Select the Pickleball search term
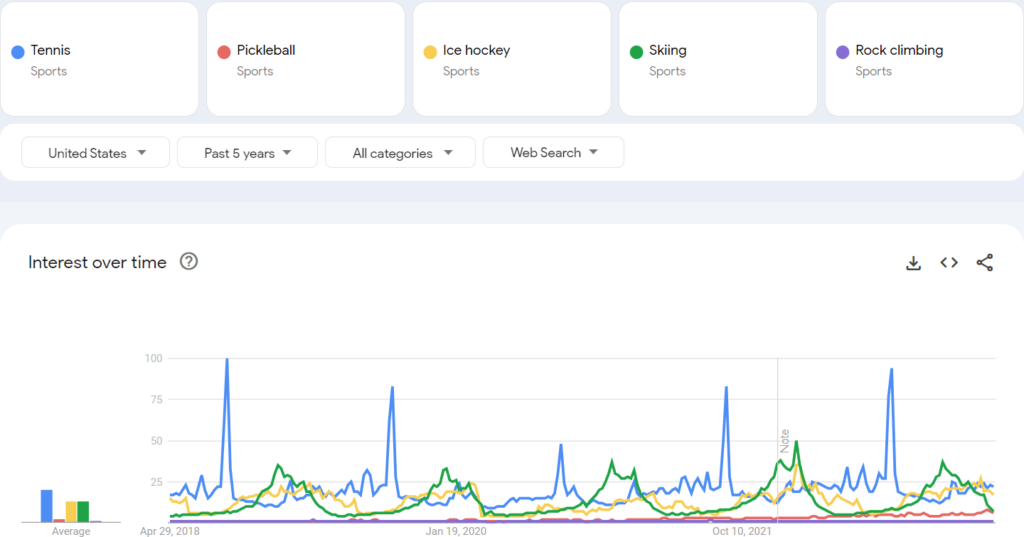Image resolution: width=1024 pixels, height=537 pixels. coord(266,50)
